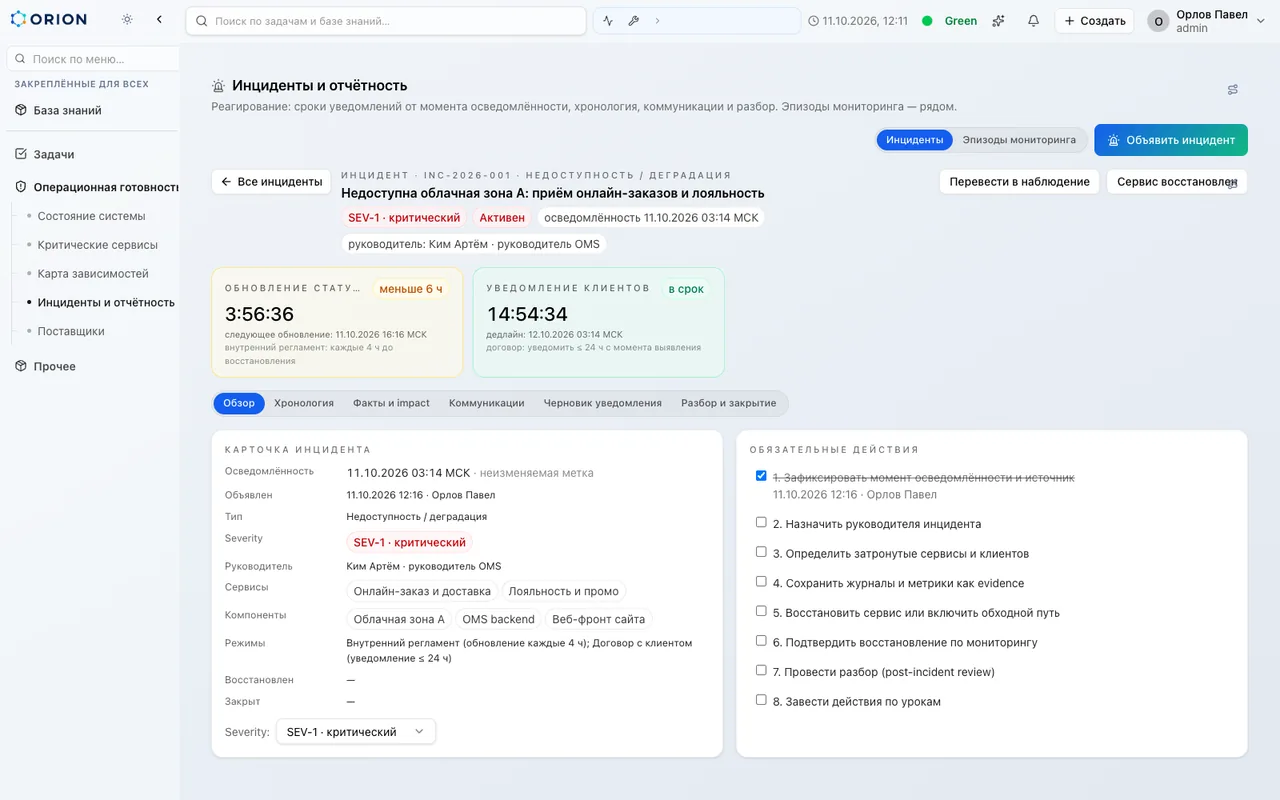Screen dimensions: 1280x800
Task: Open Состояние системы in sidebar
Action: pos(92,216)
